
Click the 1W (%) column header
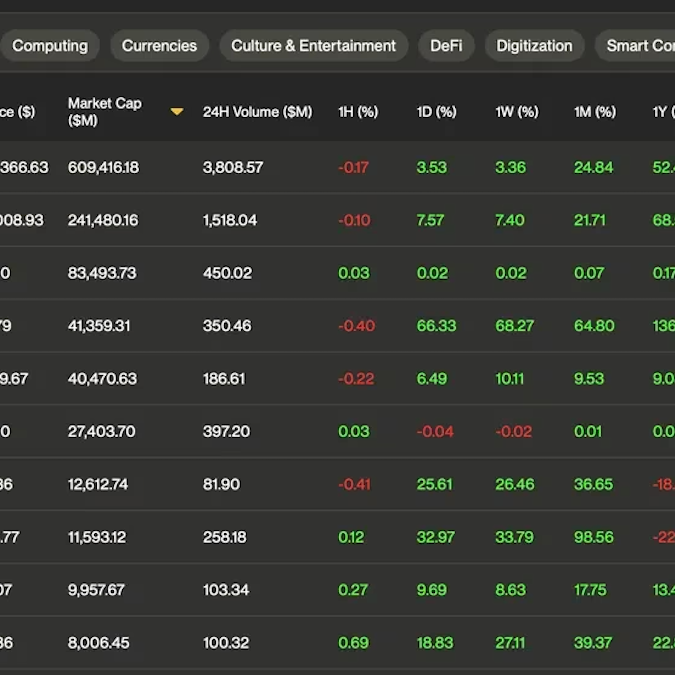(x=516, y=112)
